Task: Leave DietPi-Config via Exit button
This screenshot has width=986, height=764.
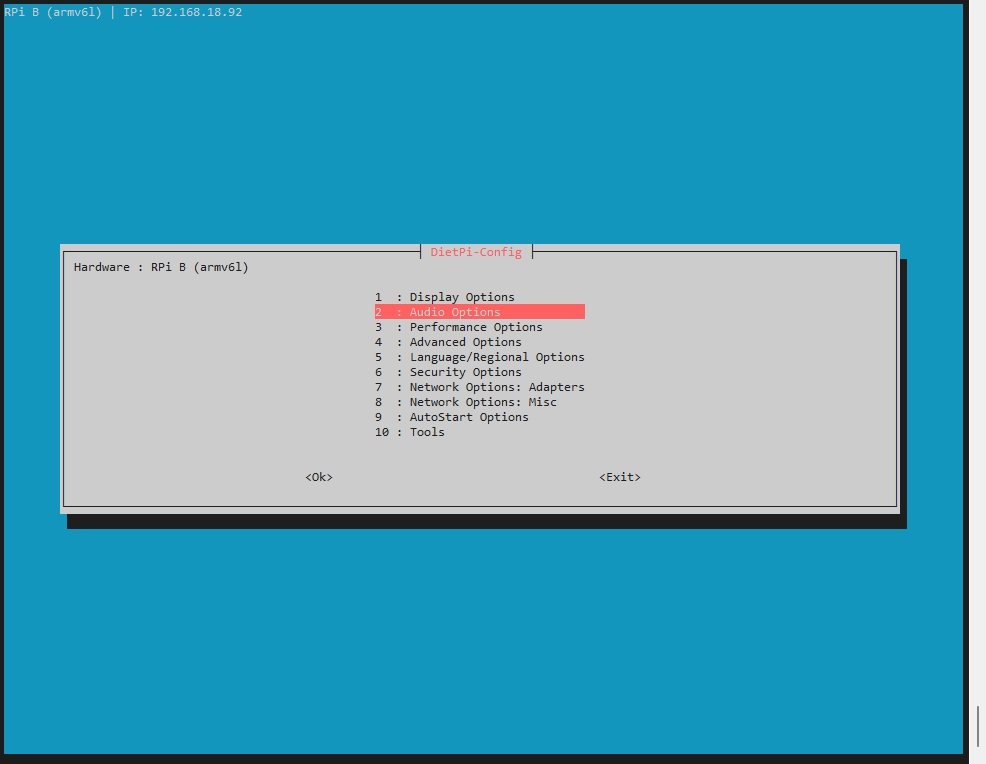Action: coord(620,477)
